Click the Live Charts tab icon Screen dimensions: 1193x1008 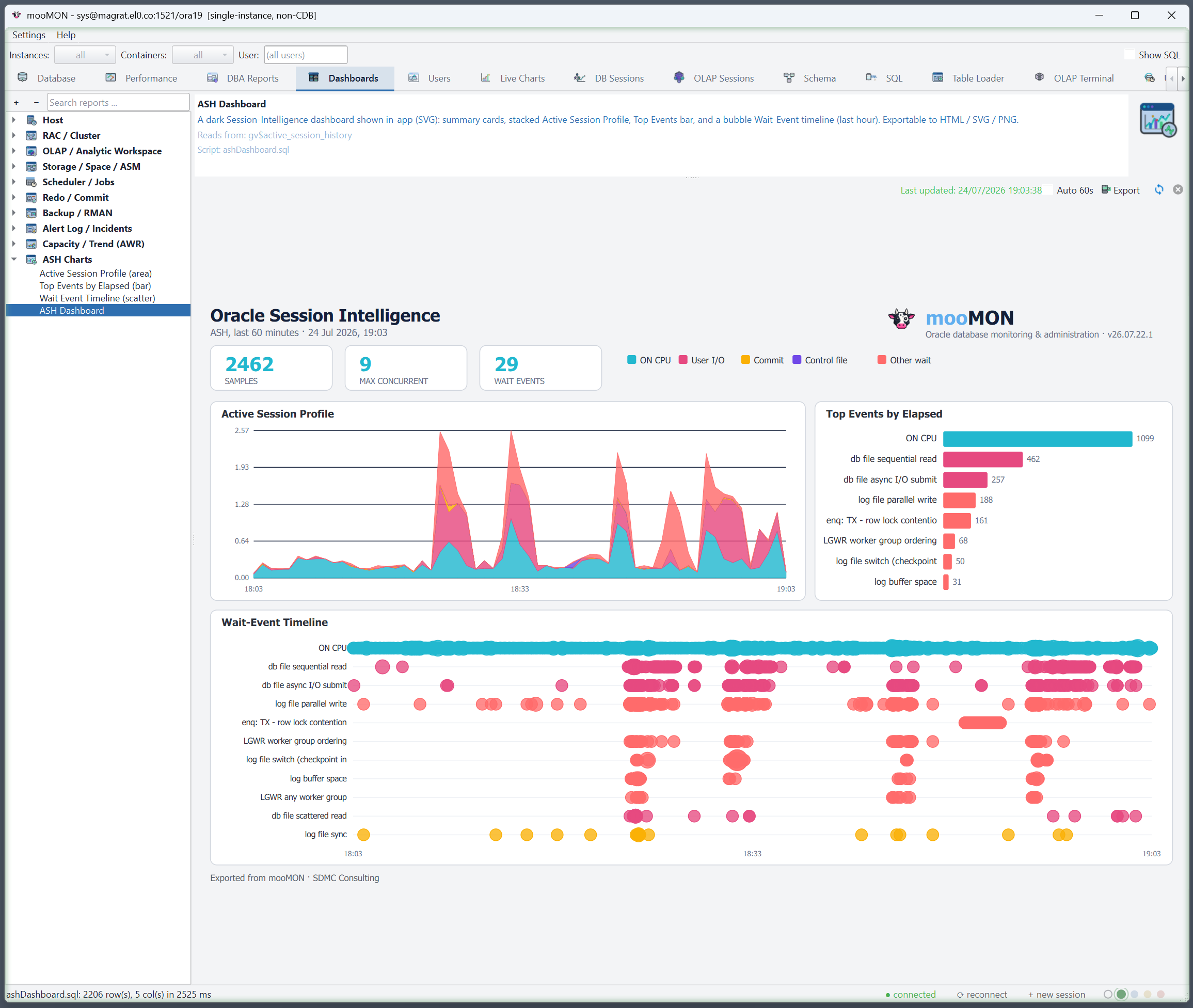[486, 78]
